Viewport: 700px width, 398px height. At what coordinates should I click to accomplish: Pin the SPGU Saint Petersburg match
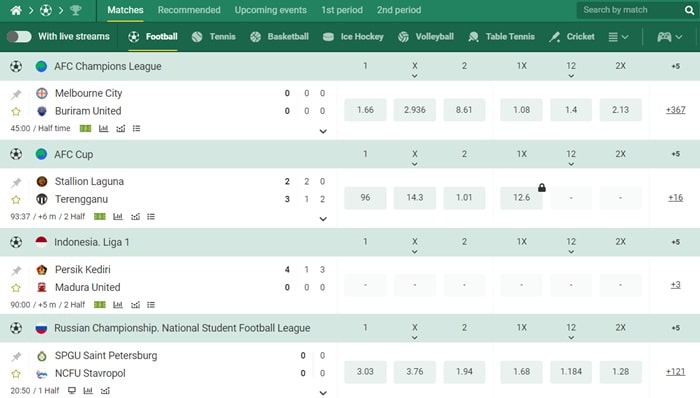click(x=16, y=357)
